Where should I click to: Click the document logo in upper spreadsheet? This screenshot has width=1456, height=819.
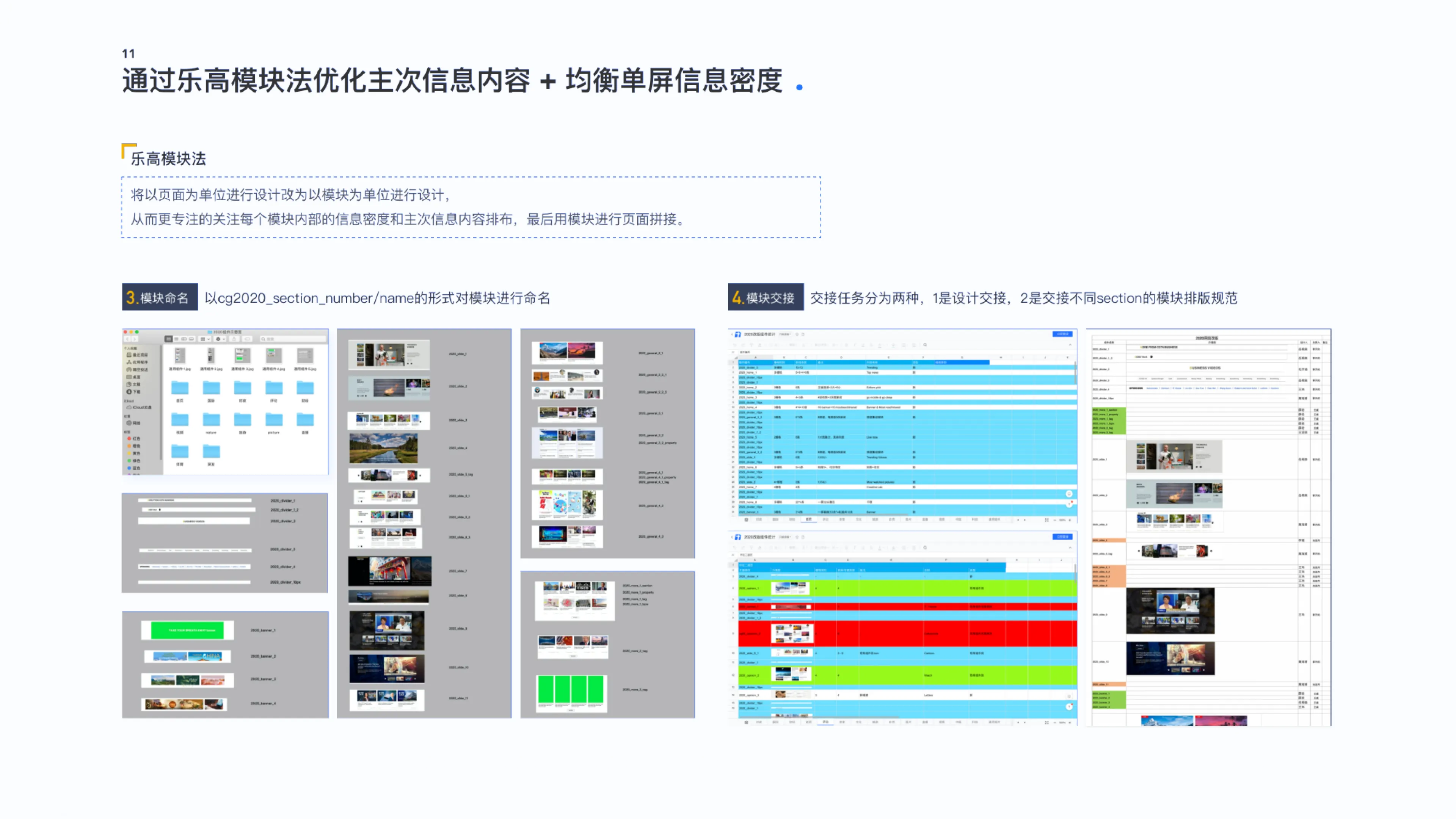[x=737, y=334]
